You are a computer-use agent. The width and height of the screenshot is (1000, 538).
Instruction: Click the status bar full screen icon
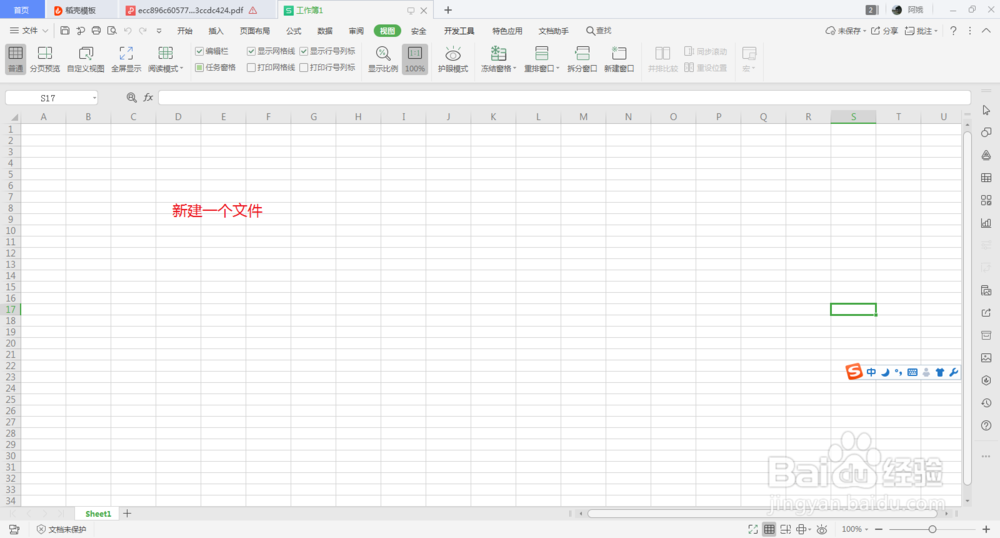tap(753, 529)
